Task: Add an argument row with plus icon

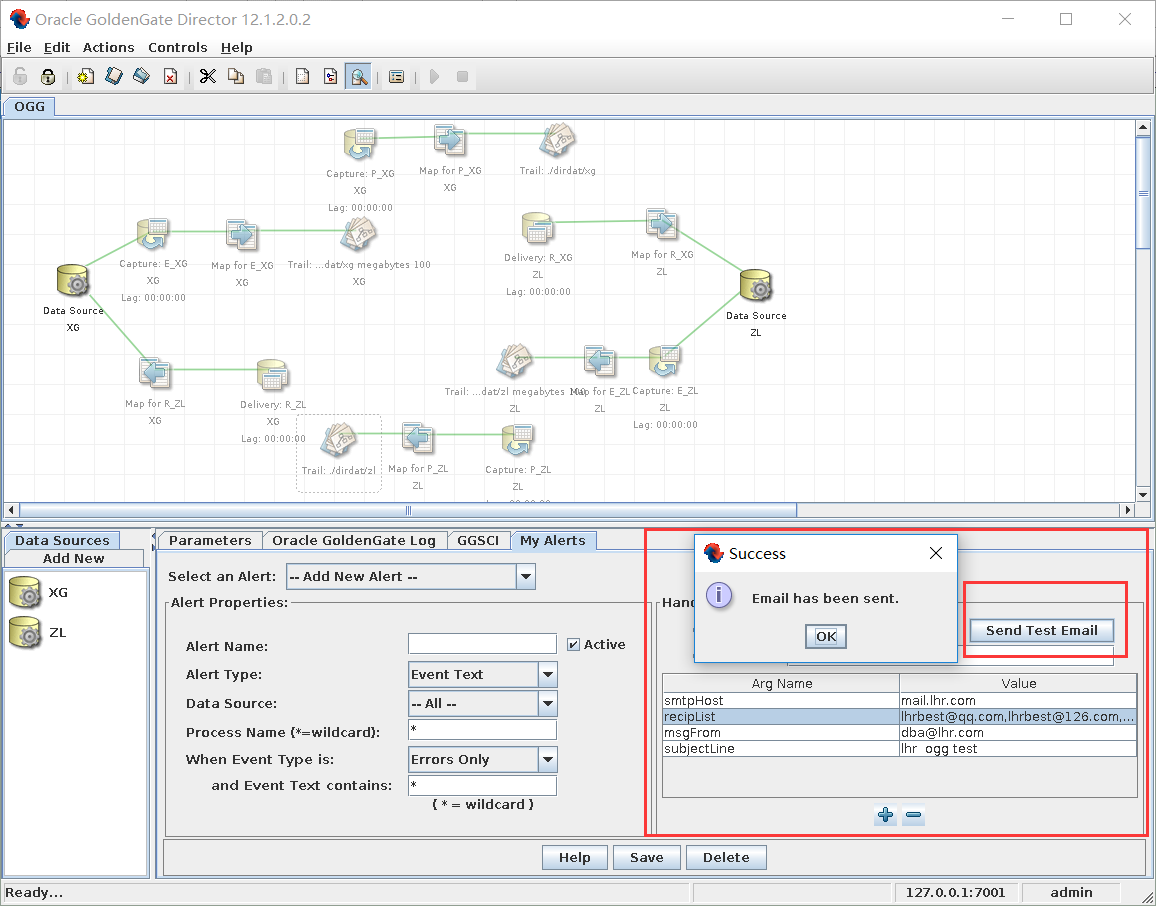Action: click(885, 815)
